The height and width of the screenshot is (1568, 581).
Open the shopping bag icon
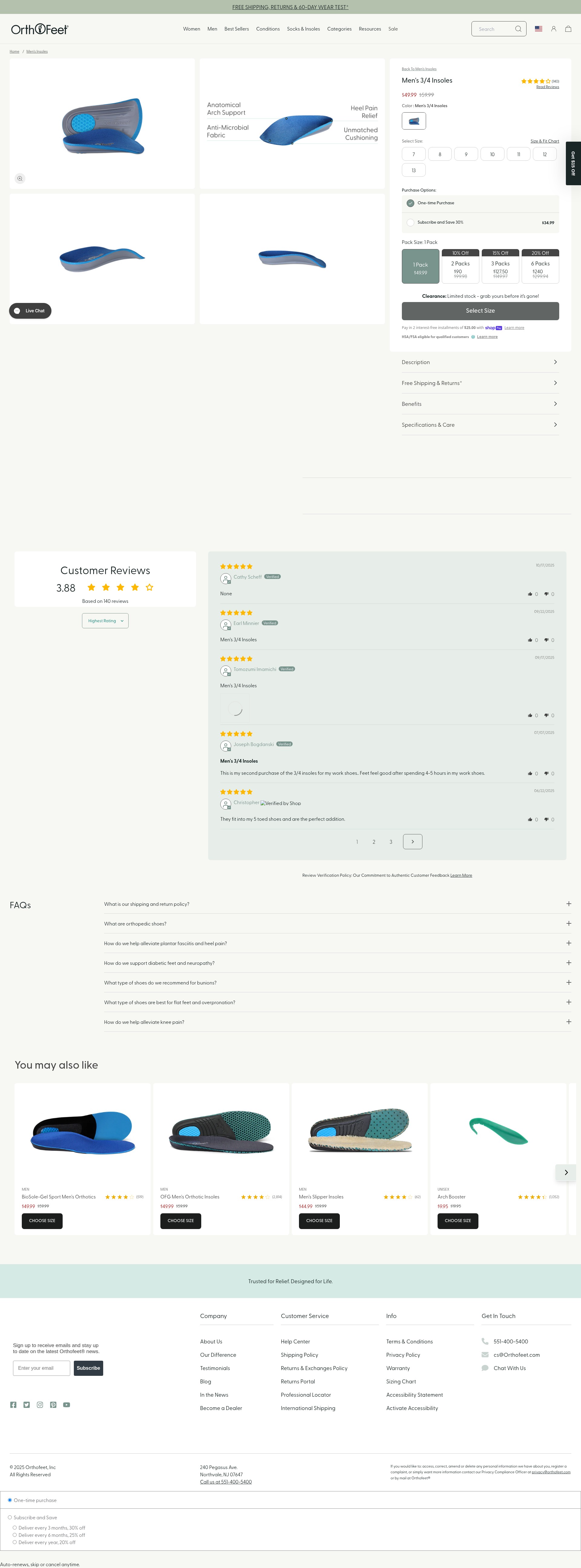(568, 29)
